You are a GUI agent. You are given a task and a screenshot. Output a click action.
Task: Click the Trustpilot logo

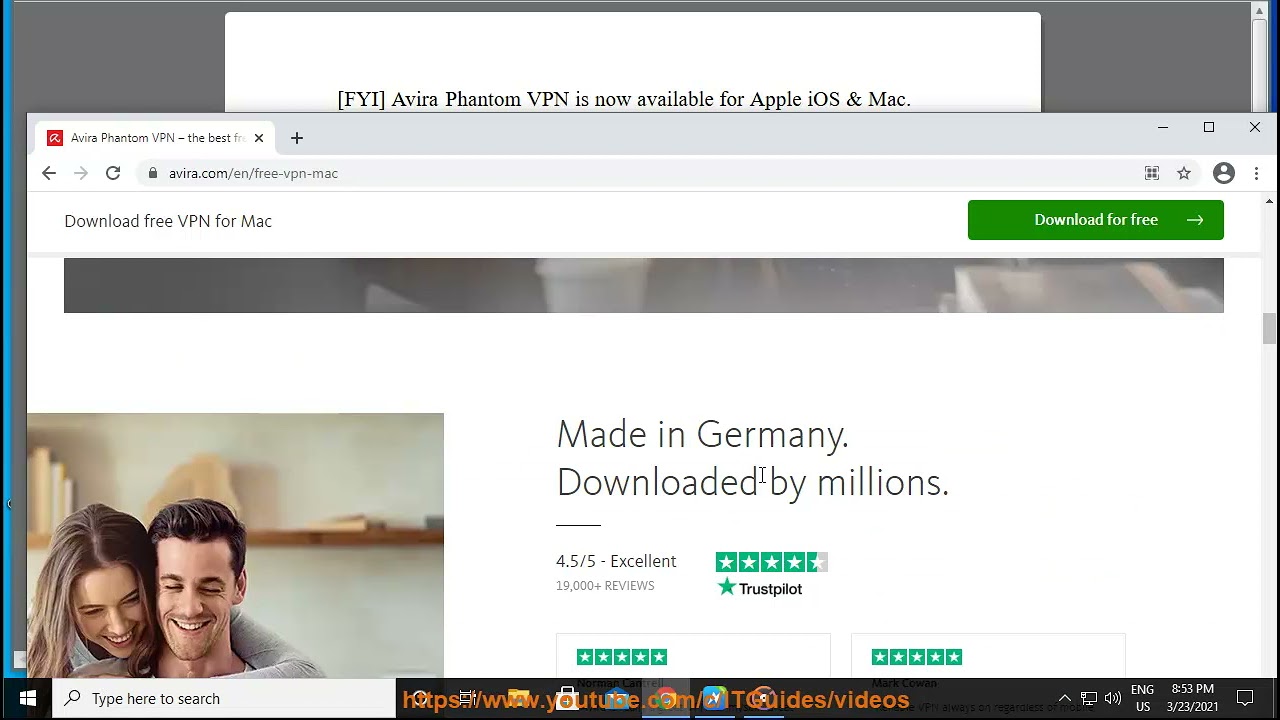click(760, 588)
